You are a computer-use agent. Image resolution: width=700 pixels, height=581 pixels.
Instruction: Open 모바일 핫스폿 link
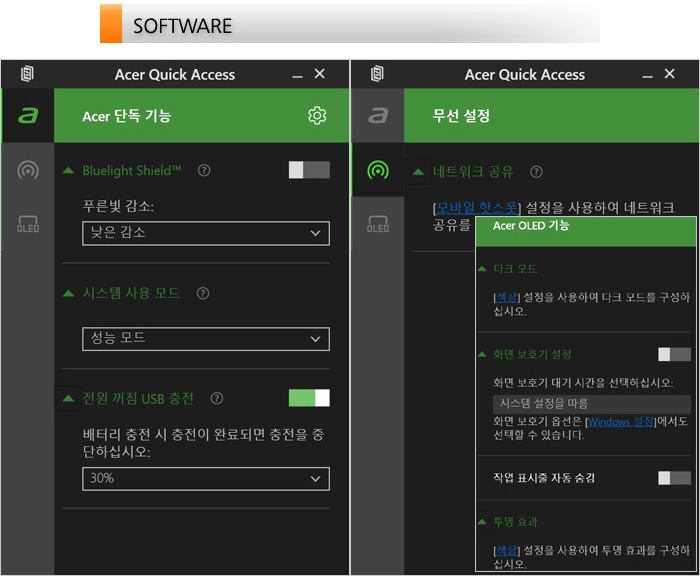pos(476,208)
